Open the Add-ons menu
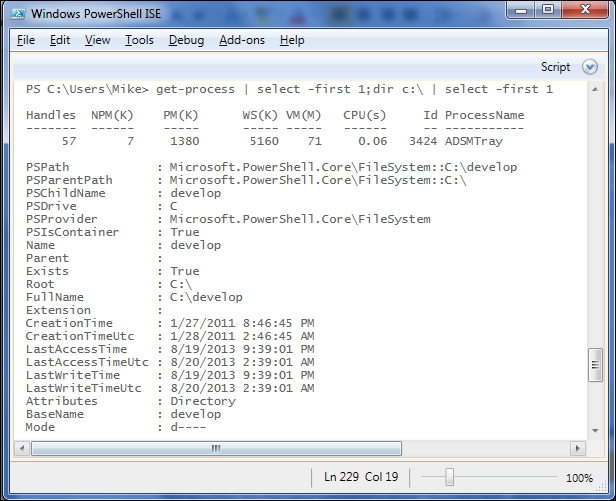Image resolution: width=616 pixels, height=501 pixels. [242, 40]
